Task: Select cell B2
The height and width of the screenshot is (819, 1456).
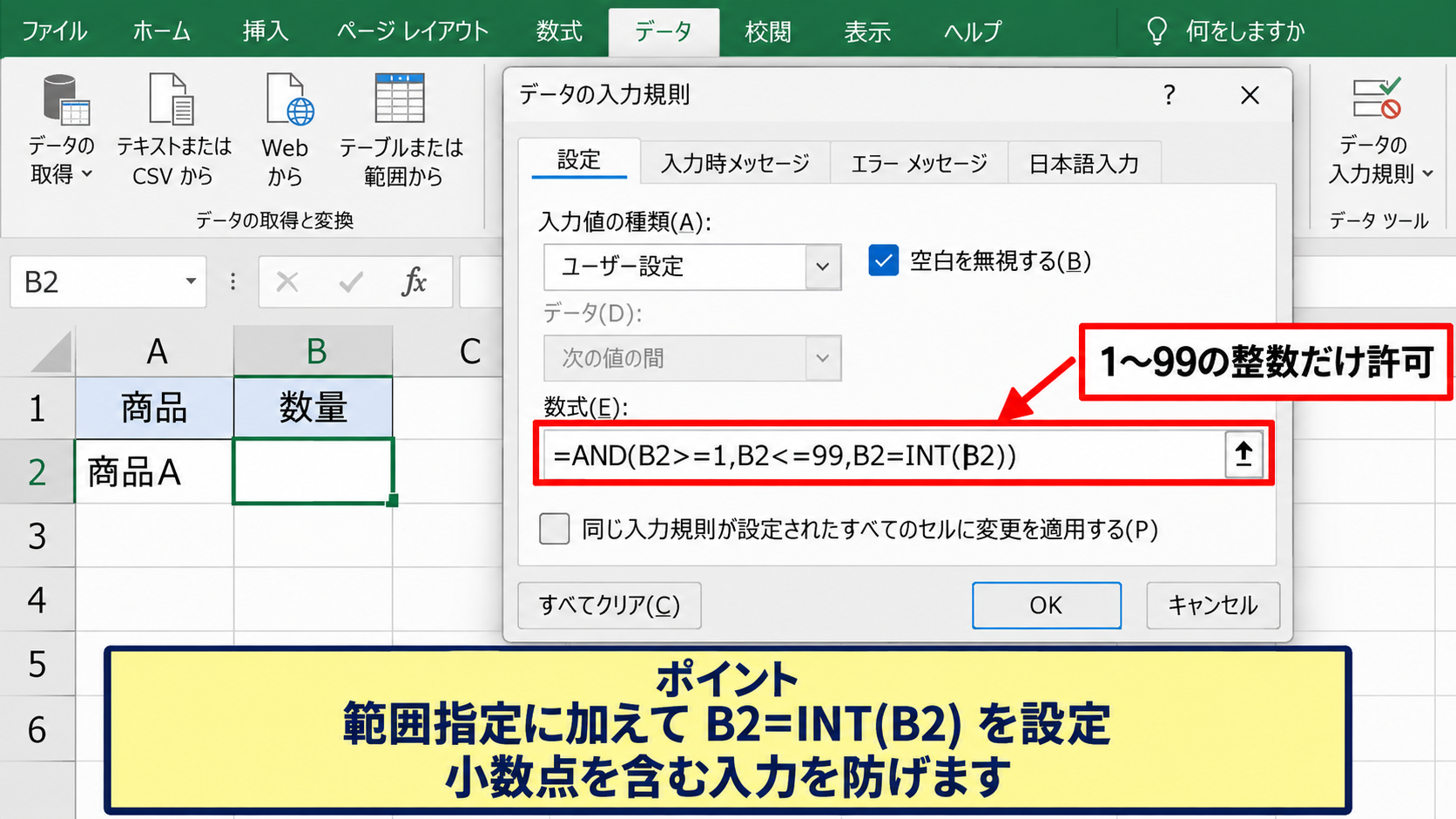Action: click(313, 471)
